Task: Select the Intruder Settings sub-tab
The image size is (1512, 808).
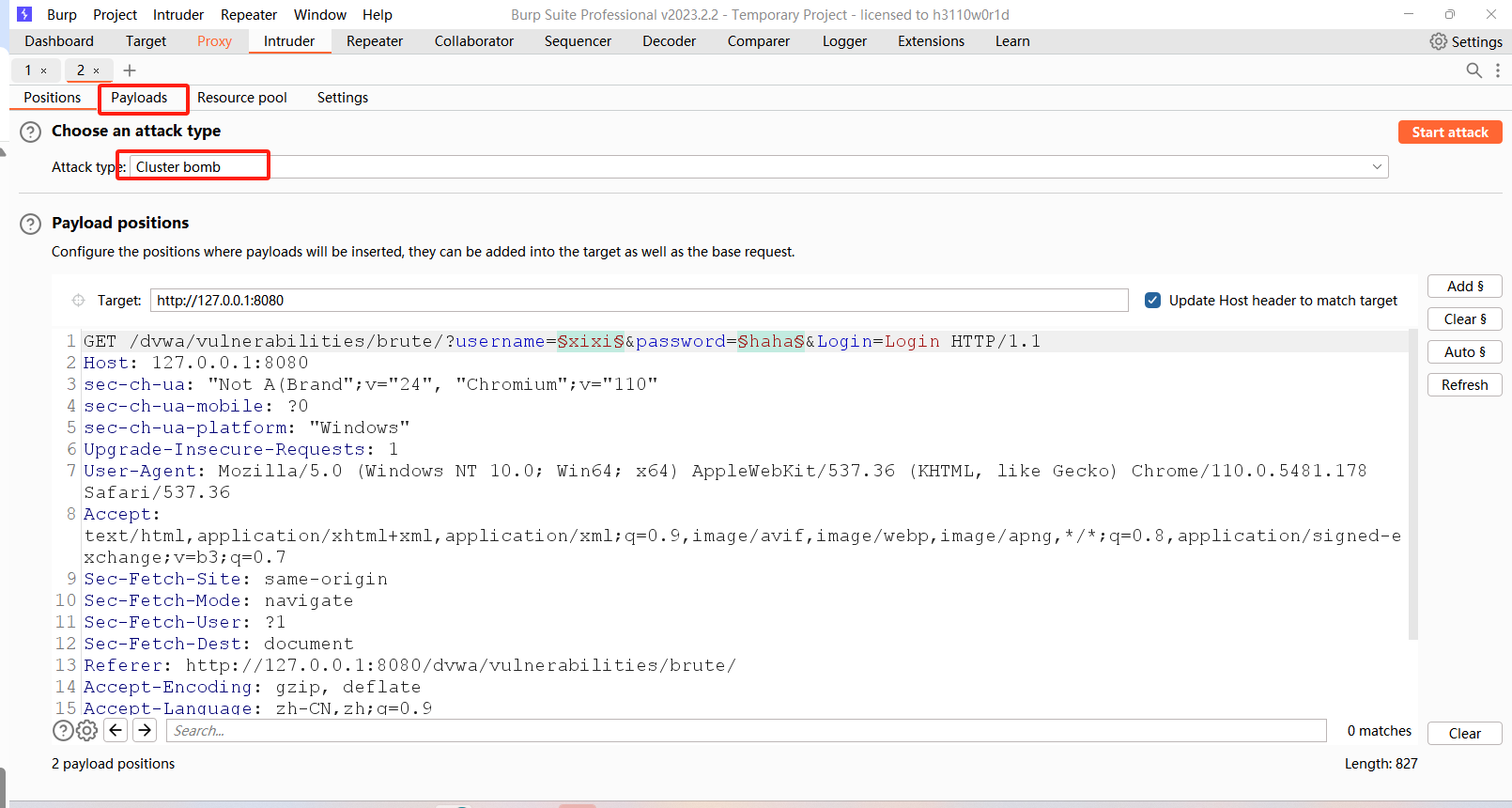Action: pos(343,98)
